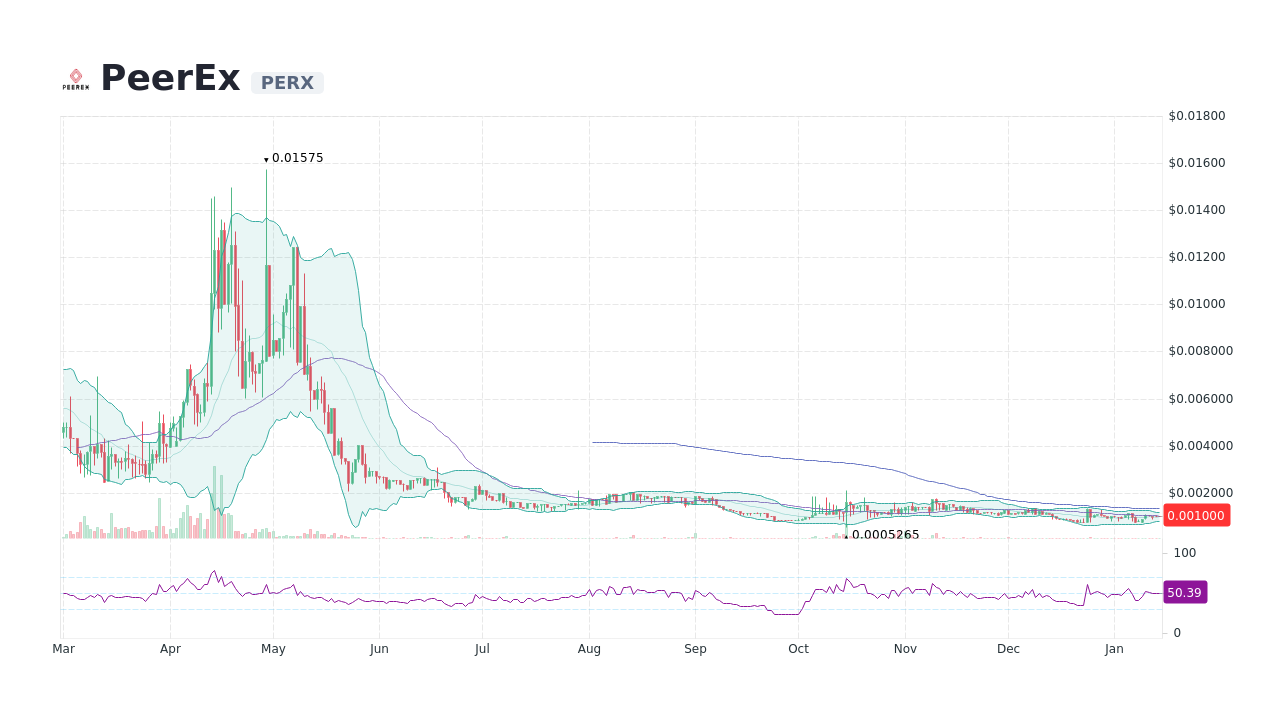This screenshot has height=720, width=1280.
Task: Click the $0.01400 price axis label
Action: click(x=1197, y=210)
